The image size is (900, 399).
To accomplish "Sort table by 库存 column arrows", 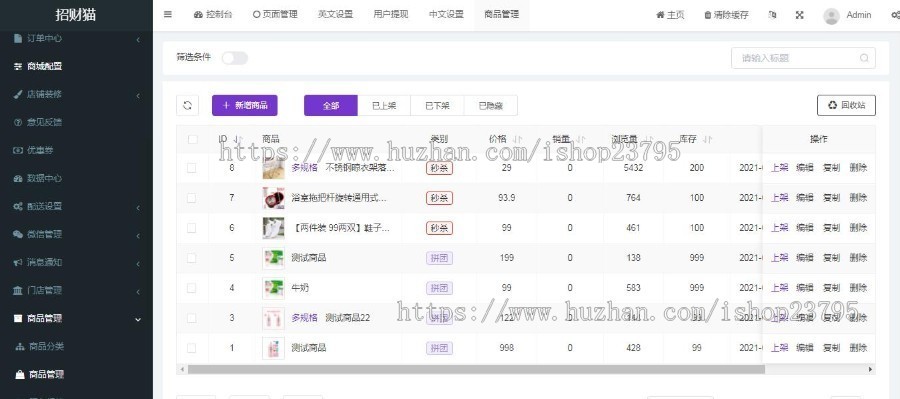I will click(708, 140).
